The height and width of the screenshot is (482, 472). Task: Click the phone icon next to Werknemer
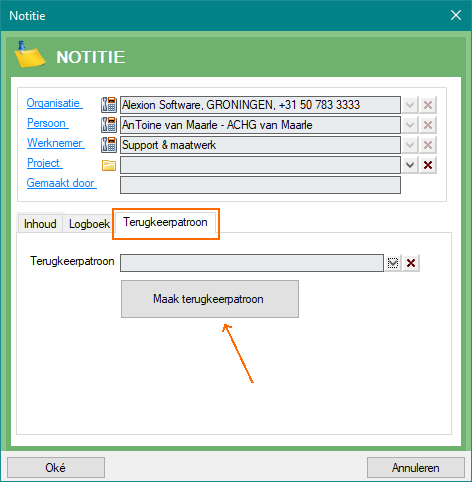pyautogui.click(x=109, y=145)
